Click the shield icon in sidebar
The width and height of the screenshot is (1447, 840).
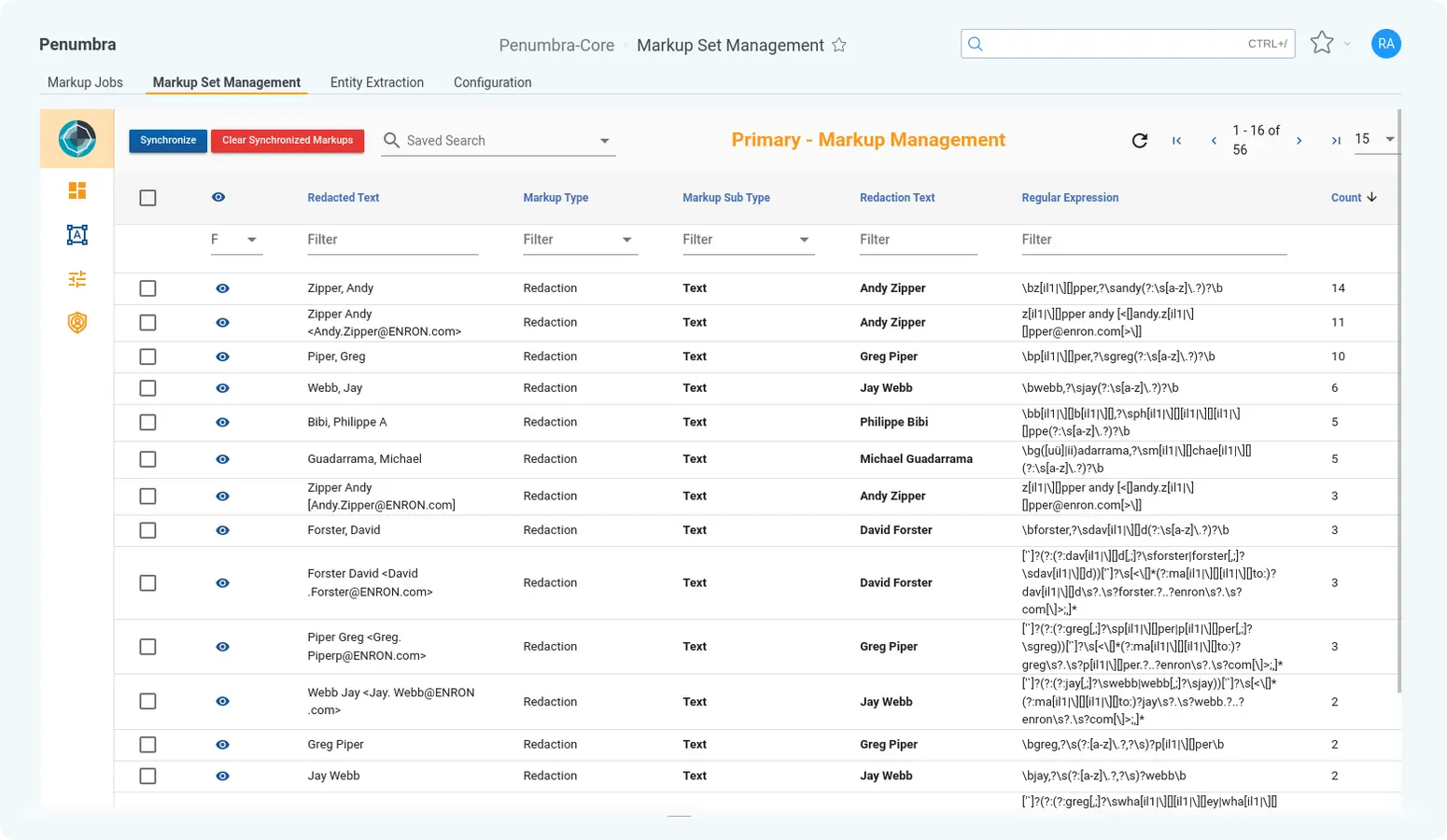click(77, 323)
